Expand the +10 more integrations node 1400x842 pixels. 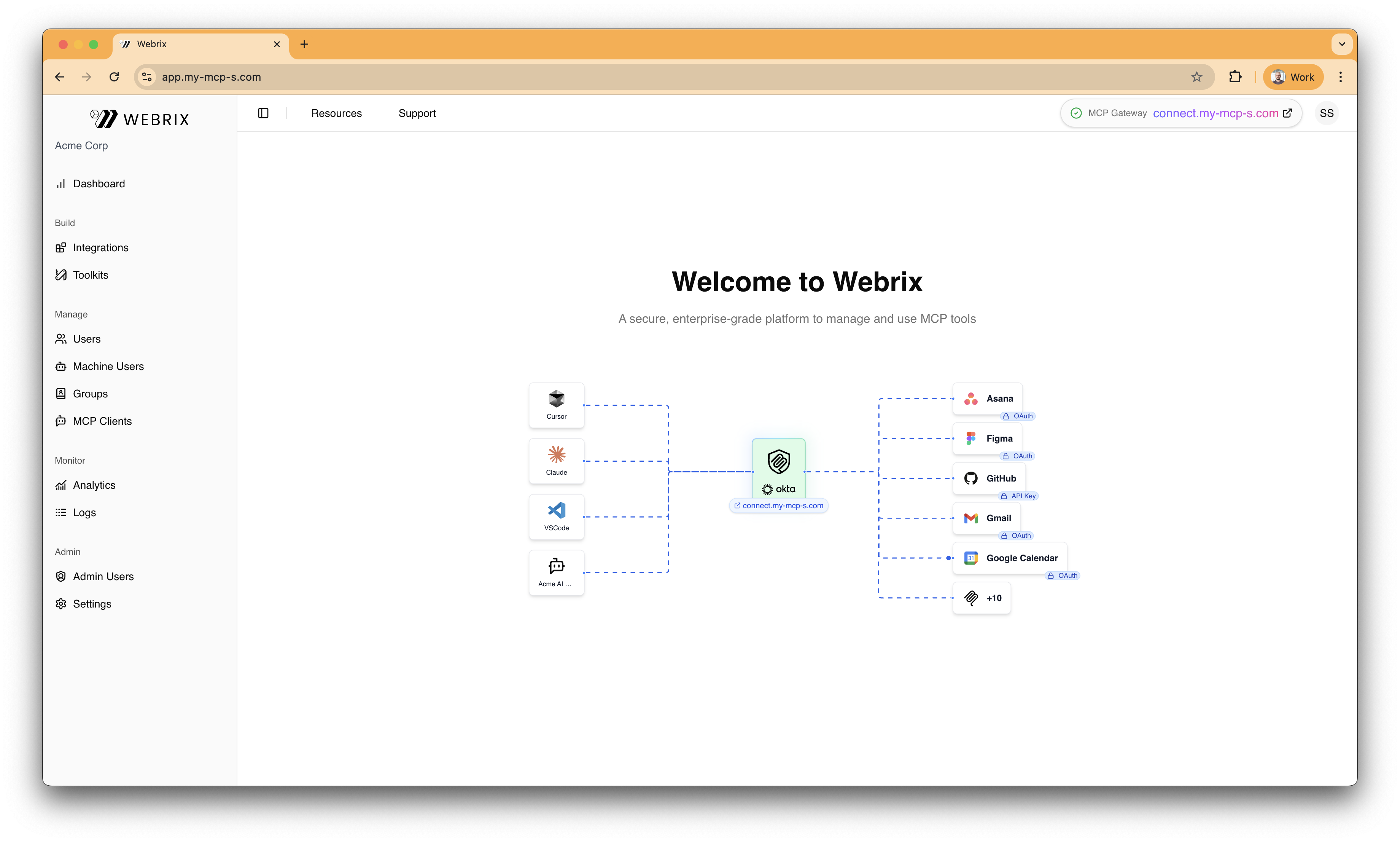coord(982,598)
